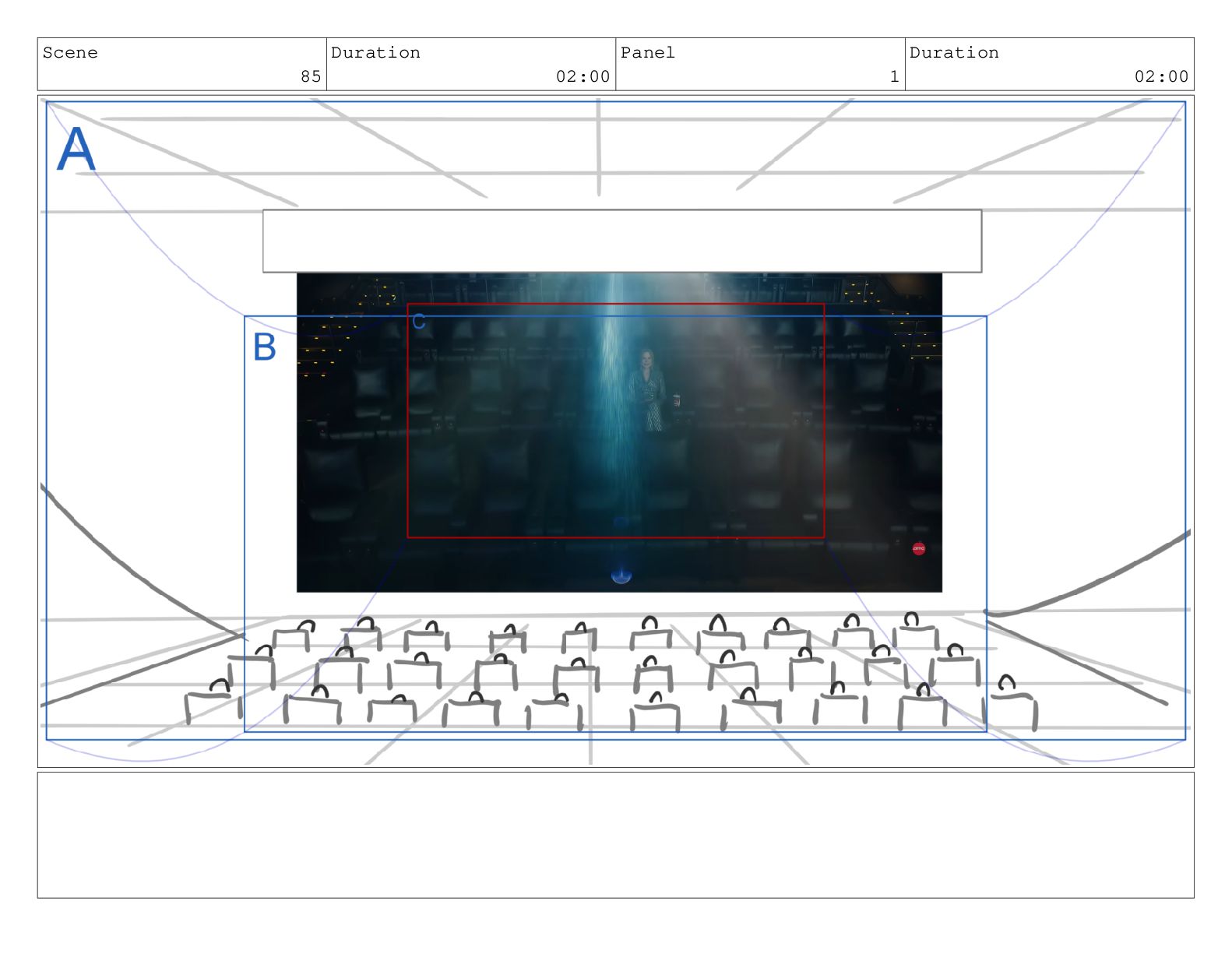Click the Panel number 1
Screen dimensions: 1232x954
click(x=894, y=76)
